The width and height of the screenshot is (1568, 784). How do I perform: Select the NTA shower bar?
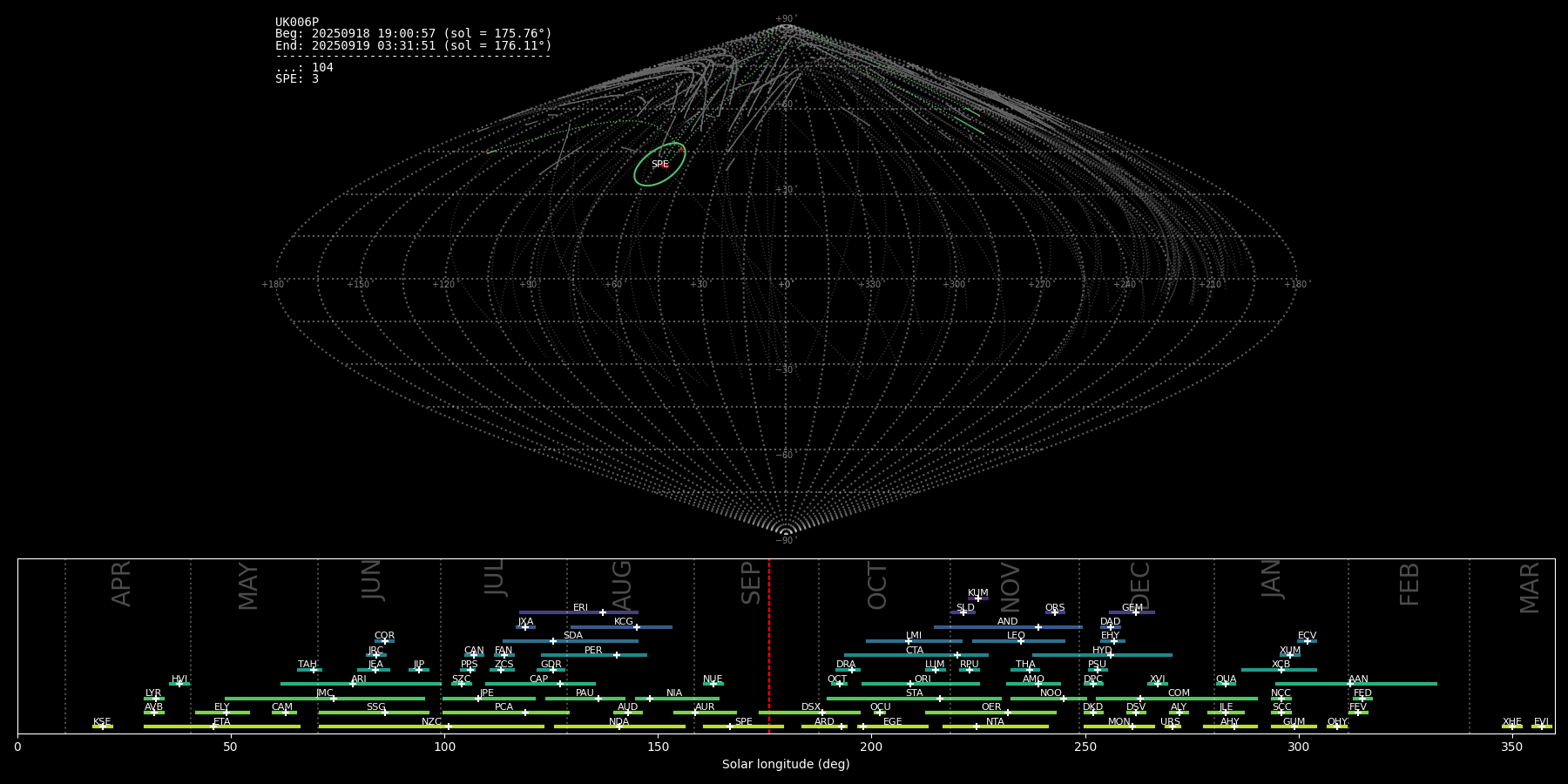995,727
